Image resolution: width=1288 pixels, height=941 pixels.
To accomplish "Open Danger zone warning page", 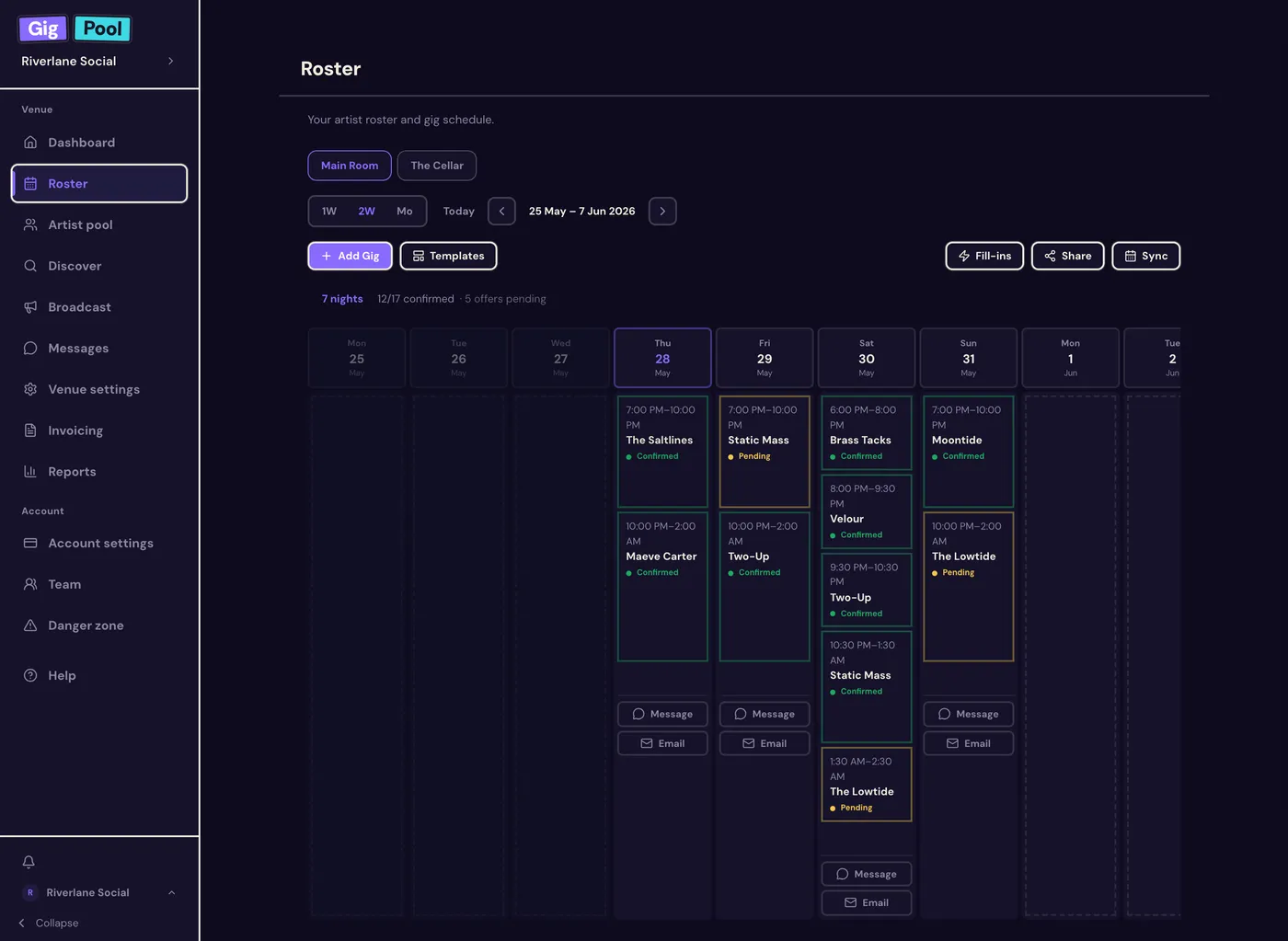I will pos(99,625).
